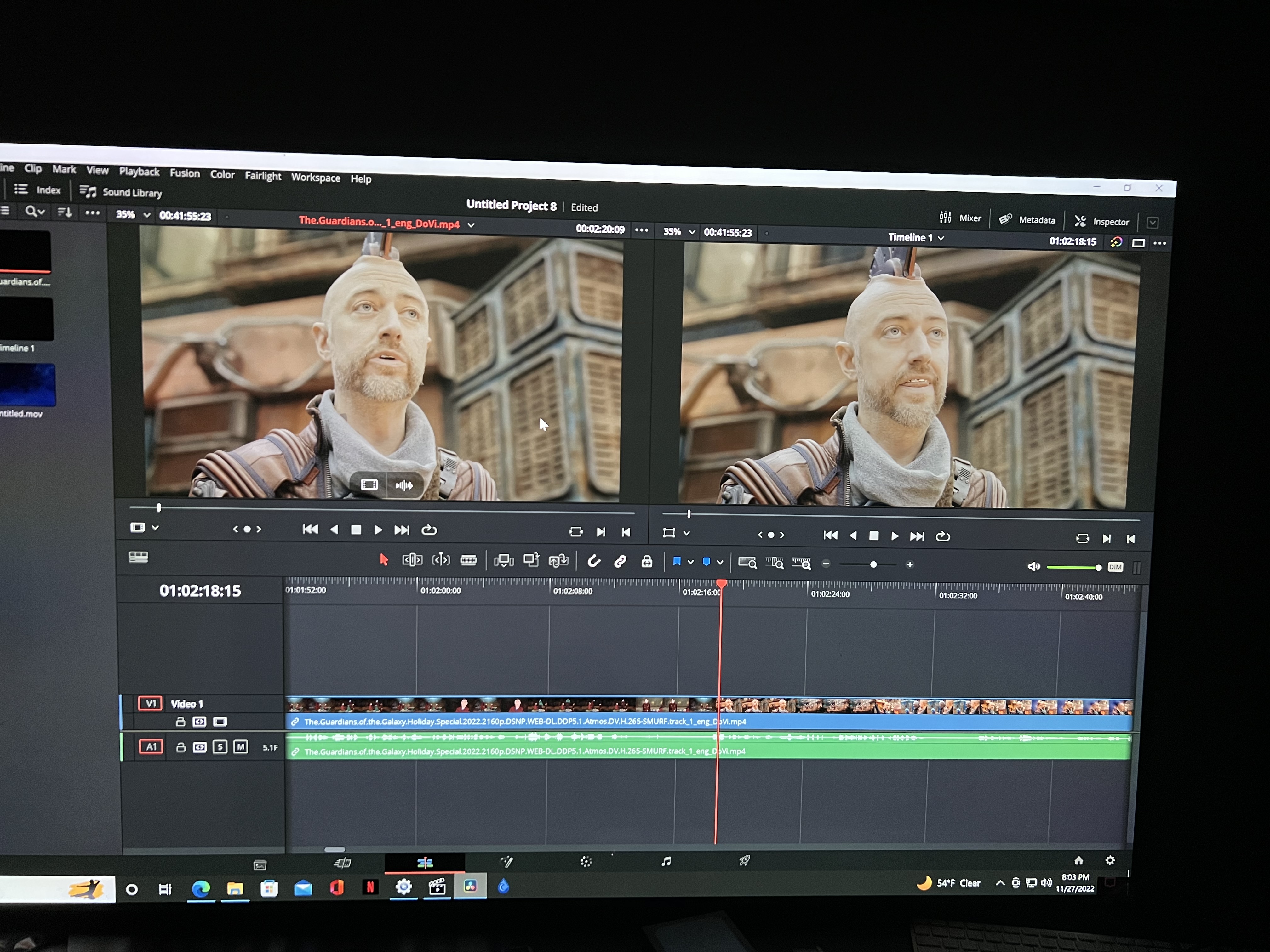
Task: Switch to the Fusion page icon
Action: coord(507,861)
